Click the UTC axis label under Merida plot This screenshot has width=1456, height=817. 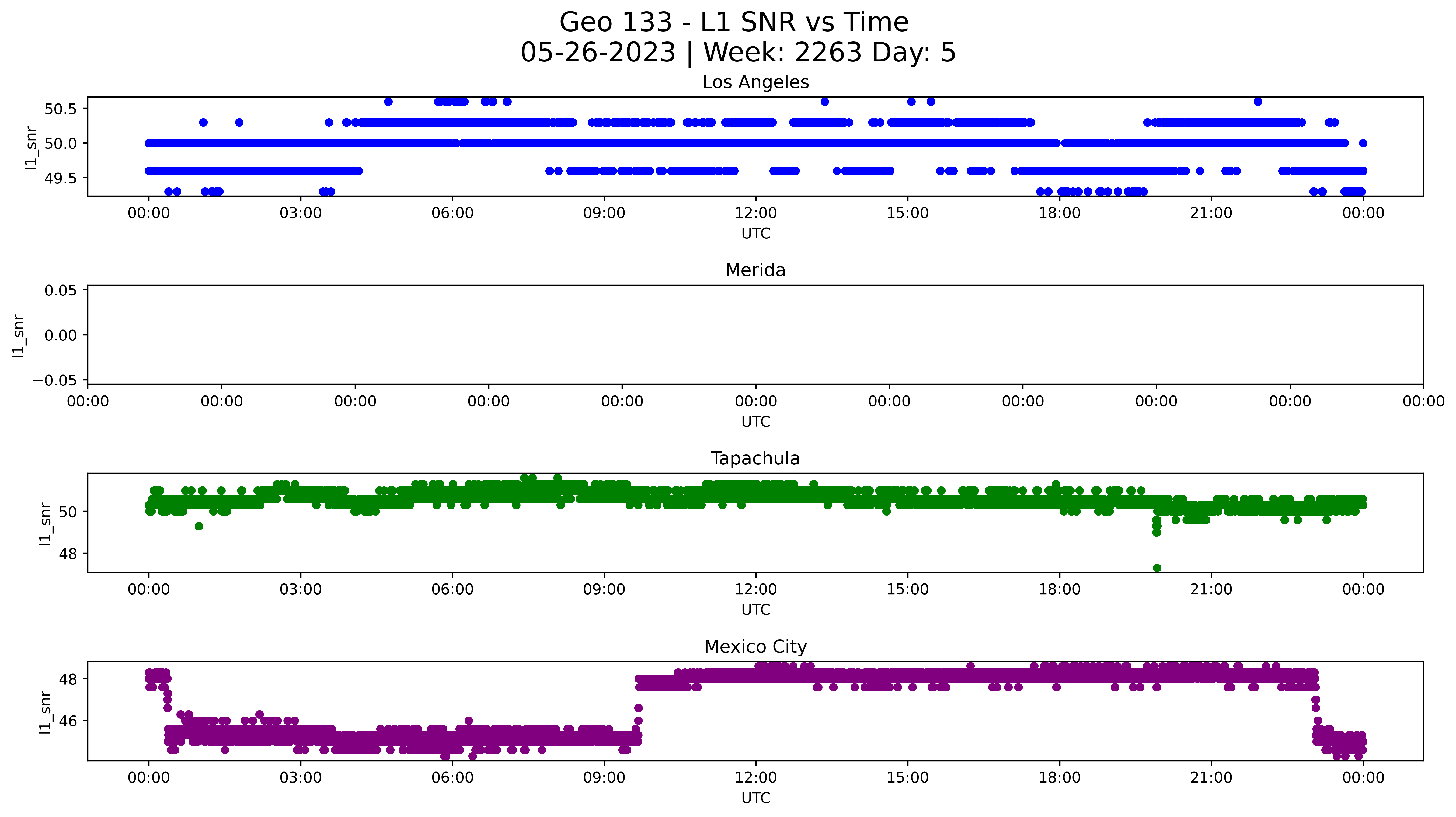[x=756, y=422]
